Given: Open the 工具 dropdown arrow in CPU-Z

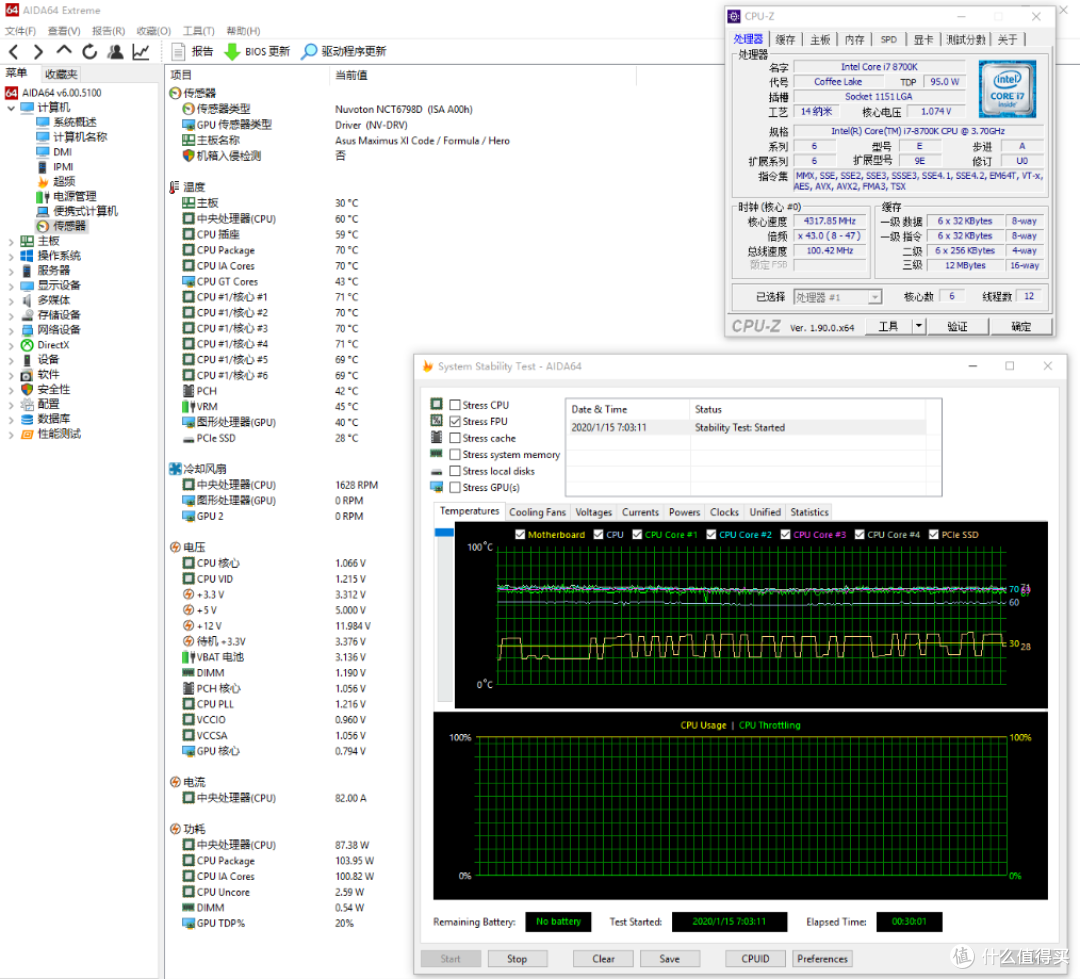Looking at the screenshot, I should tap(919, 326).
